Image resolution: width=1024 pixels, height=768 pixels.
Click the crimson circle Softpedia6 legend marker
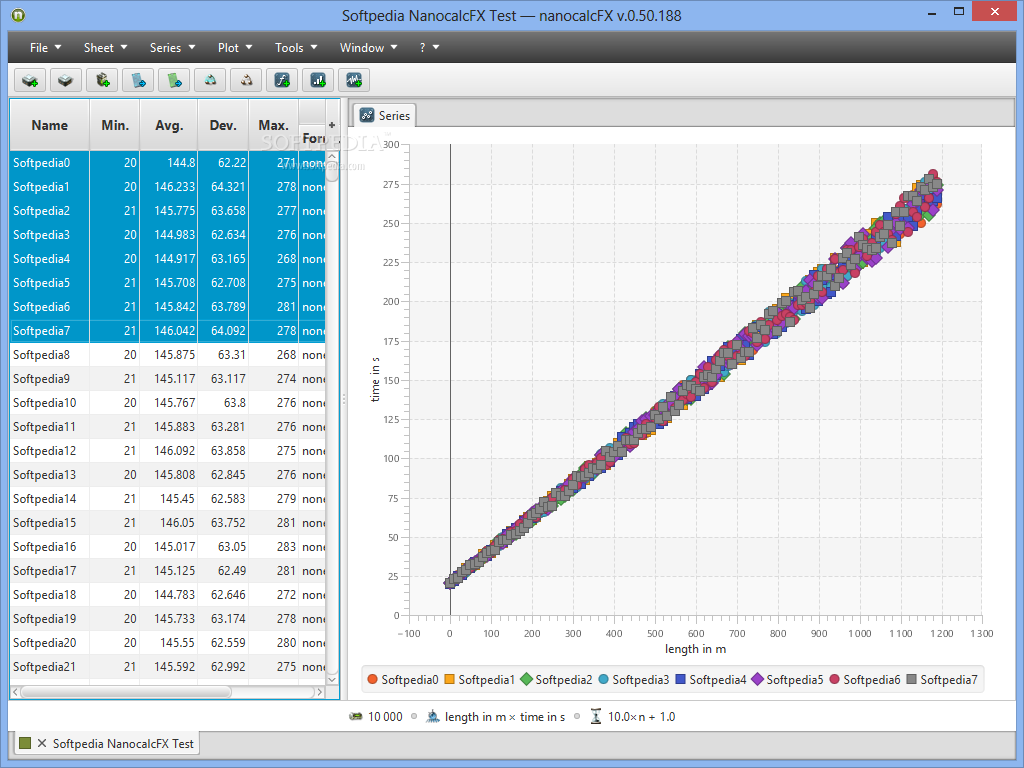834,679
